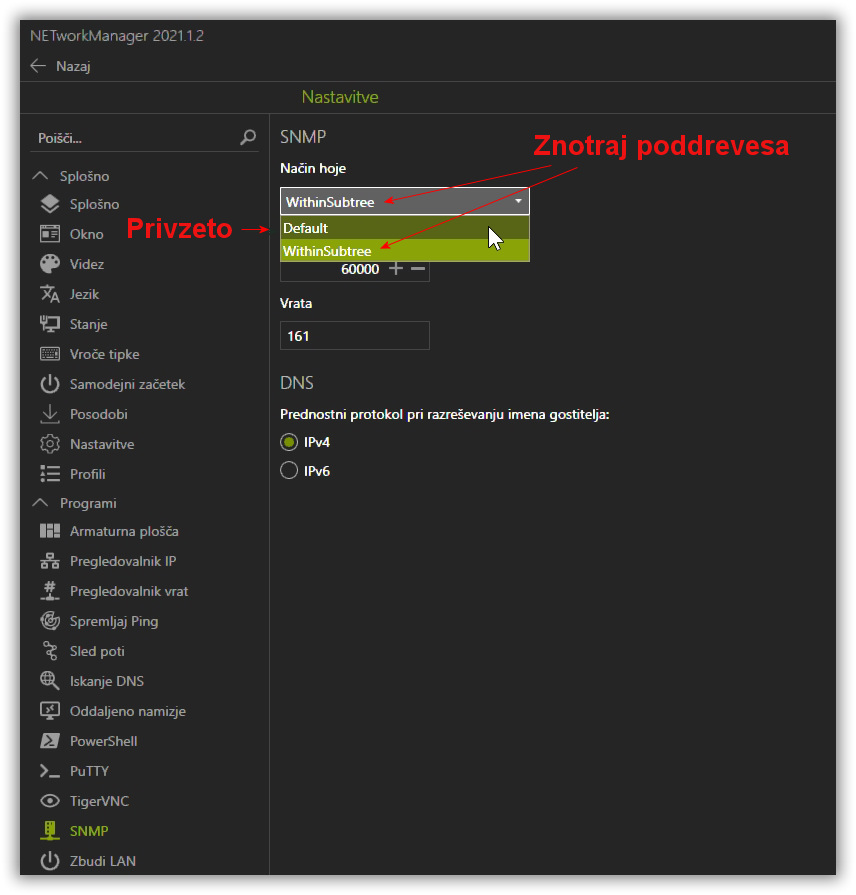Decrease the 60000 value with minus
The height and width of the screenshot is (895, 856).
pos(418,268)
